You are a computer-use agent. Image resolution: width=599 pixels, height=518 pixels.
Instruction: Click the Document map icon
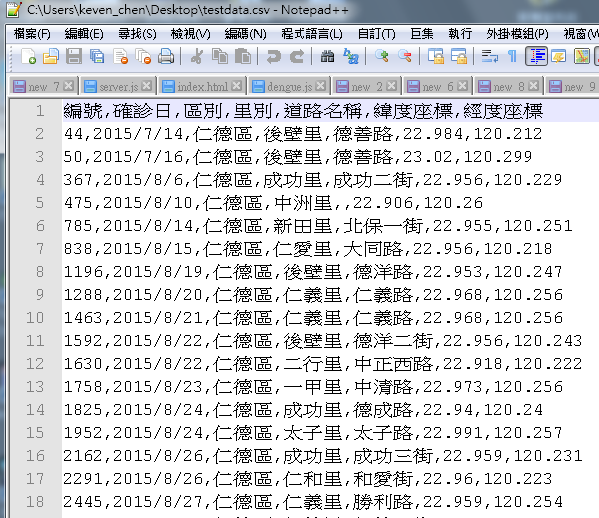click(581, 57)
